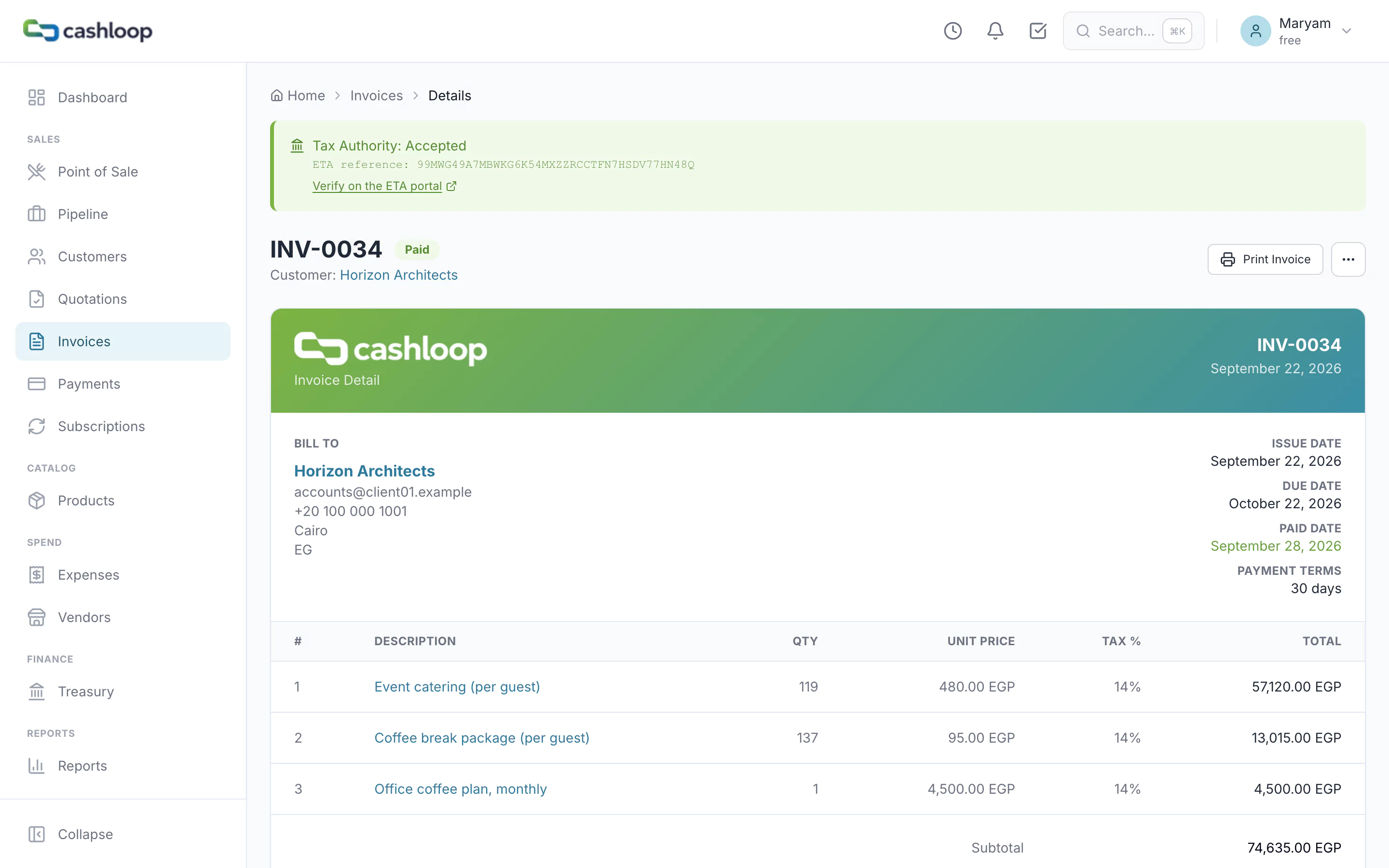The image size is (1389, 868).
Task: Open the Horizon Architects customer link
Action: point(399,275)
